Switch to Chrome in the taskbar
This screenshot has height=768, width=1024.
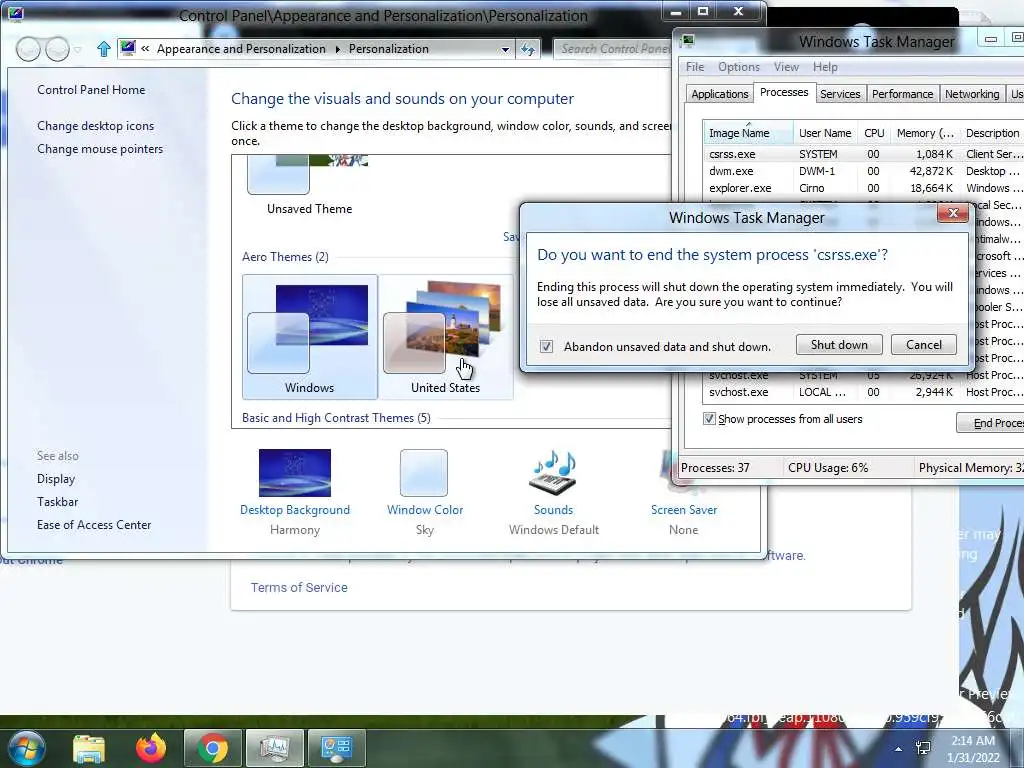click(x=212, y=748)
